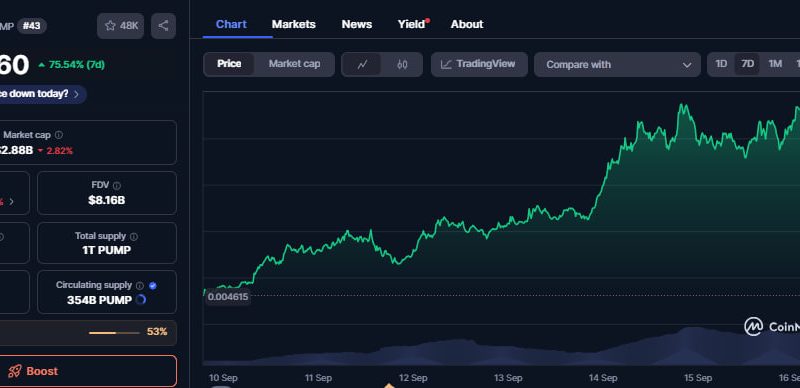Open the TradingView chart button

[x=479, y=64]
